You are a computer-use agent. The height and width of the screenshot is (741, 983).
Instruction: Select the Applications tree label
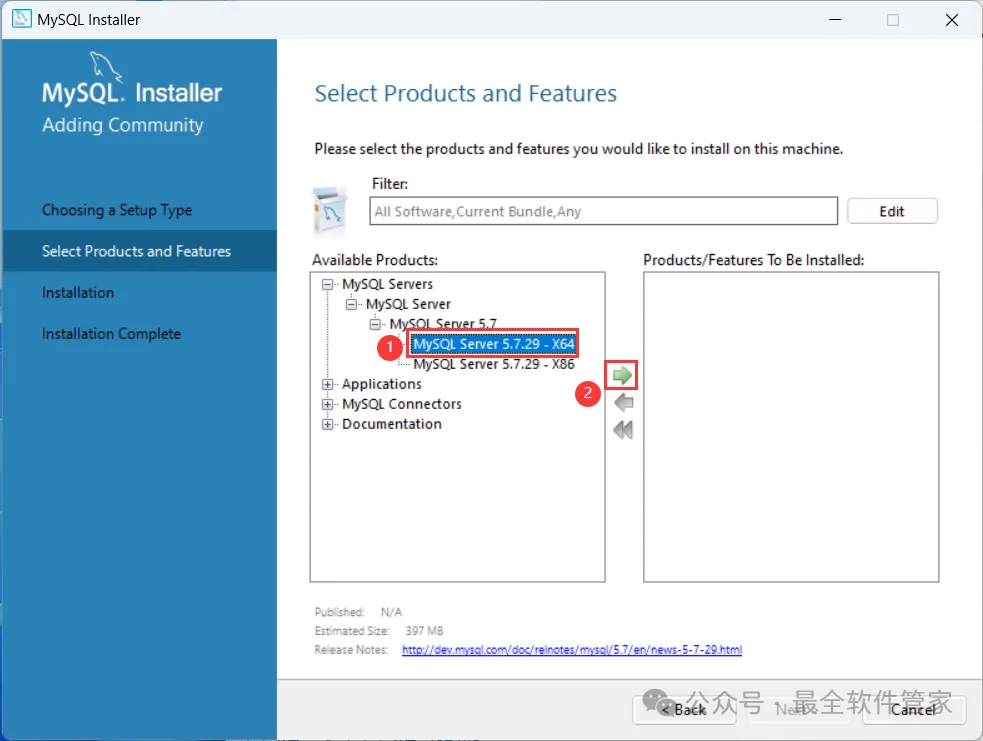[x=381, y=384]
